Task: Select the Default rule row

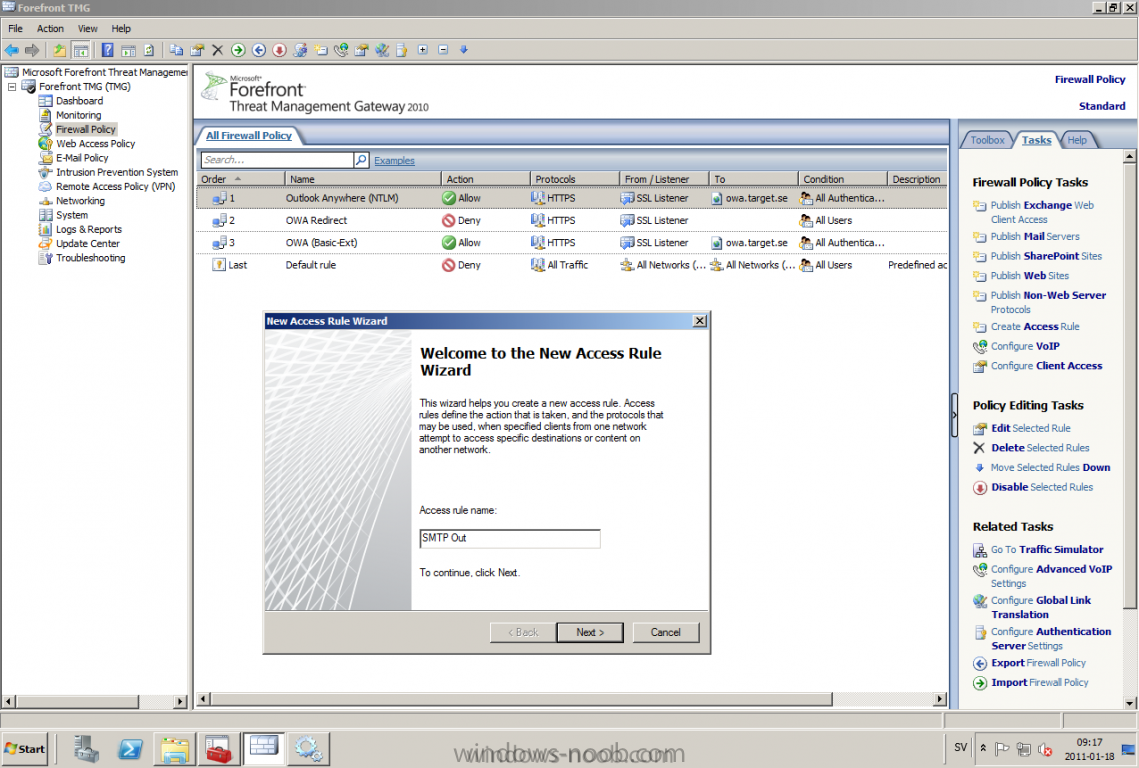Action: 572,265
